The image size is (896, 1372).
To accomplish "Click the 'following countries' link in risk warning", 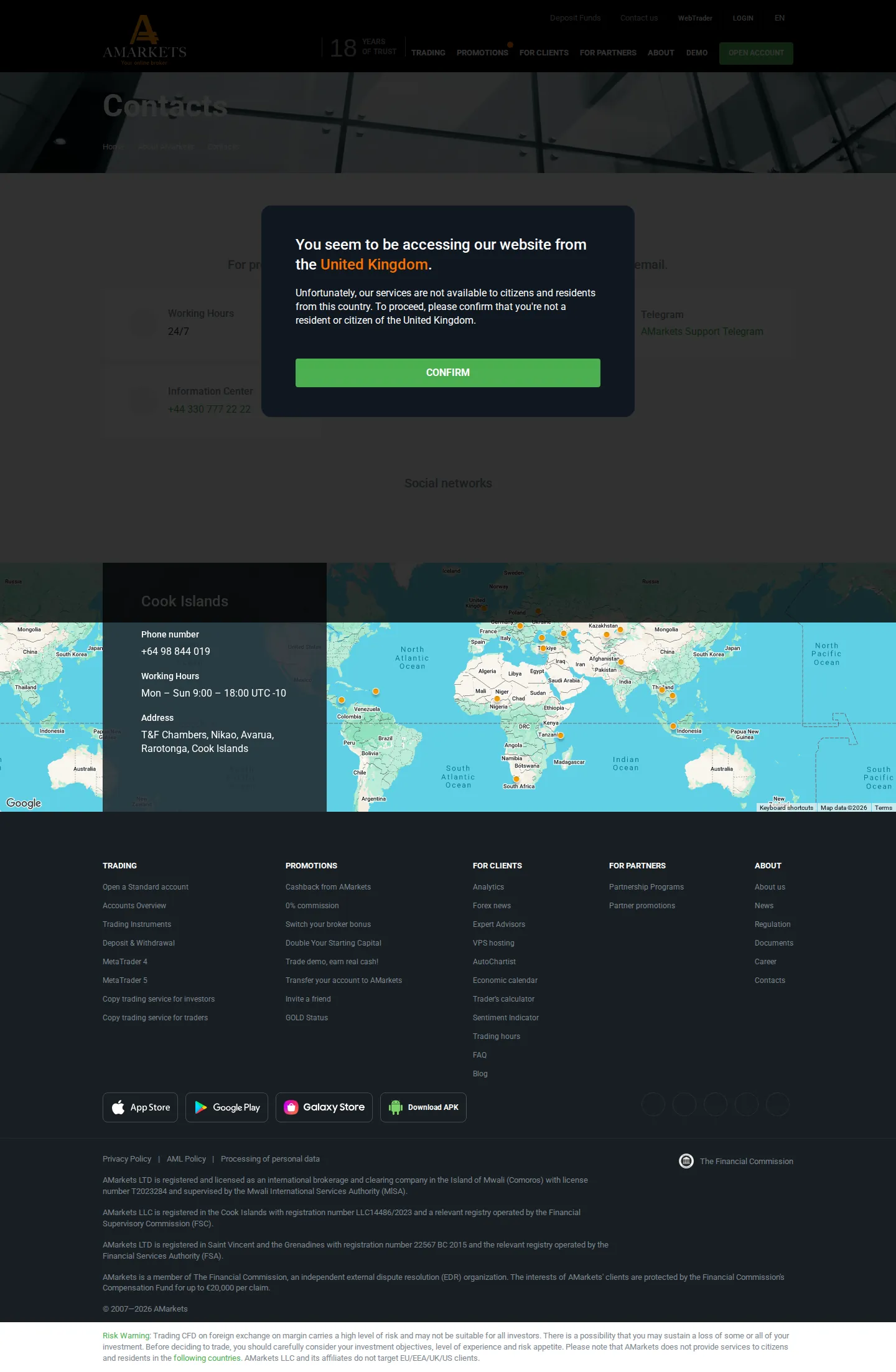I will (207, 1358).
